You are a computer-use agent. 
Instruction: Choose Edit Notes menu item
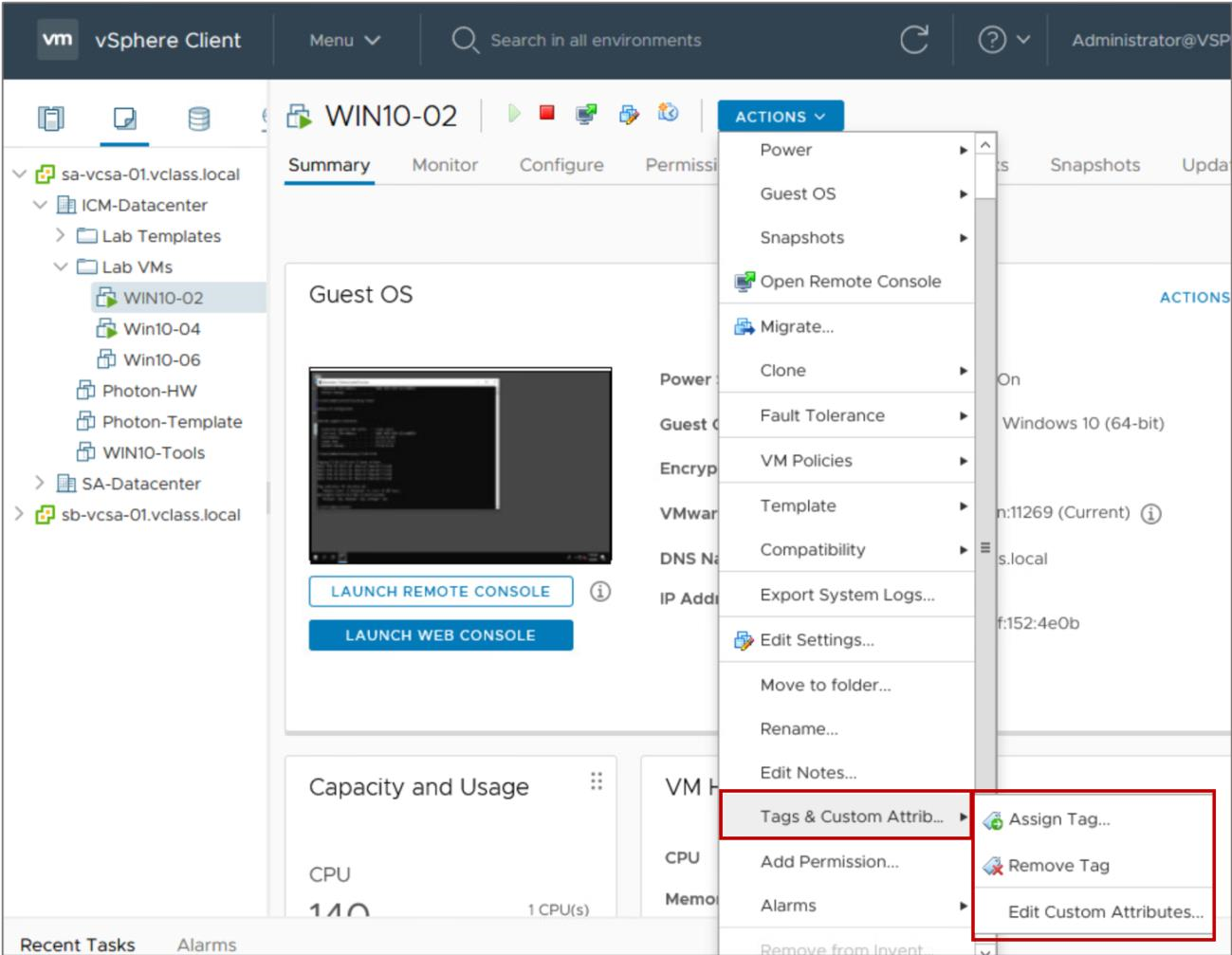[x=847, y=772]
